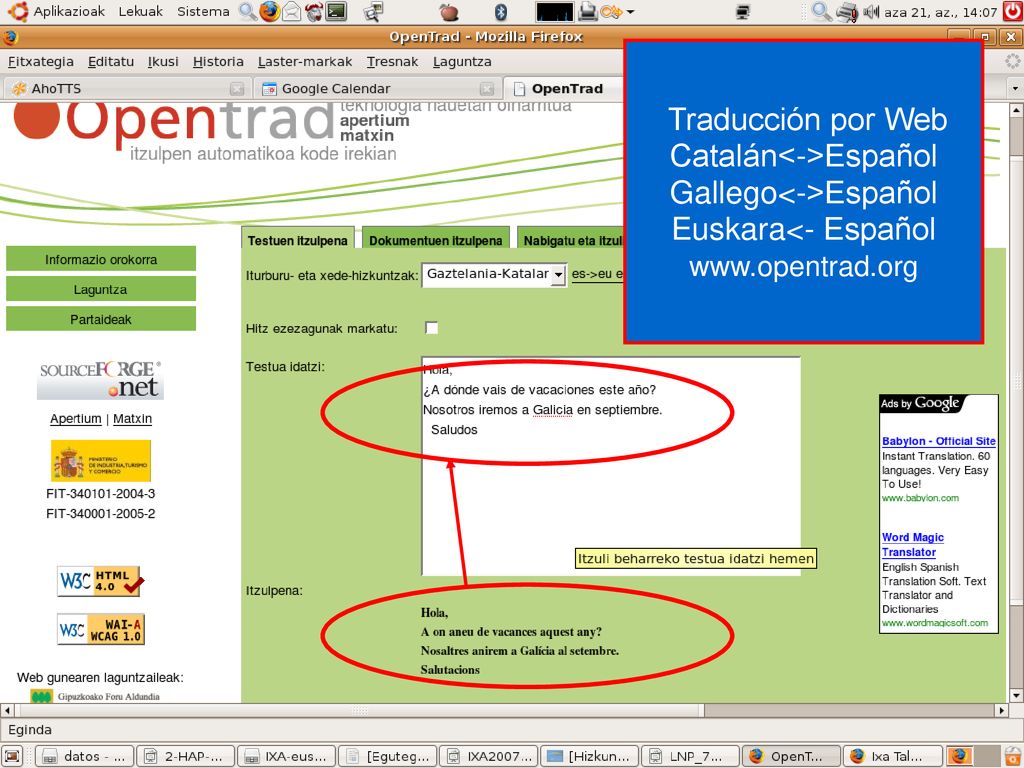
Task: Select the Dokumentuen itzulpena tab
Action: click(x=436, y=240)
